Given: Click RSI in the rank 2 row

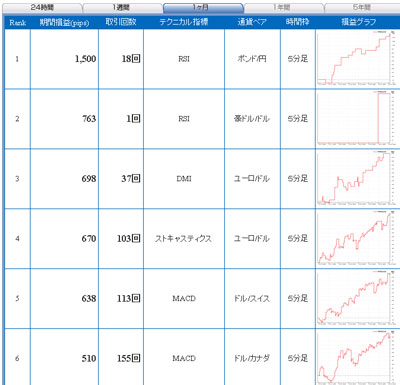Looking at the screenshot, I should click(x=184, y=119).
